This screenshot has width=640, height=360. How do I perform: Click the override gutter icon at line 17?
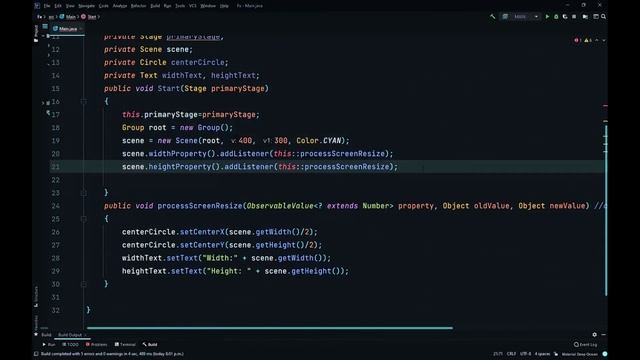point(48,113)
